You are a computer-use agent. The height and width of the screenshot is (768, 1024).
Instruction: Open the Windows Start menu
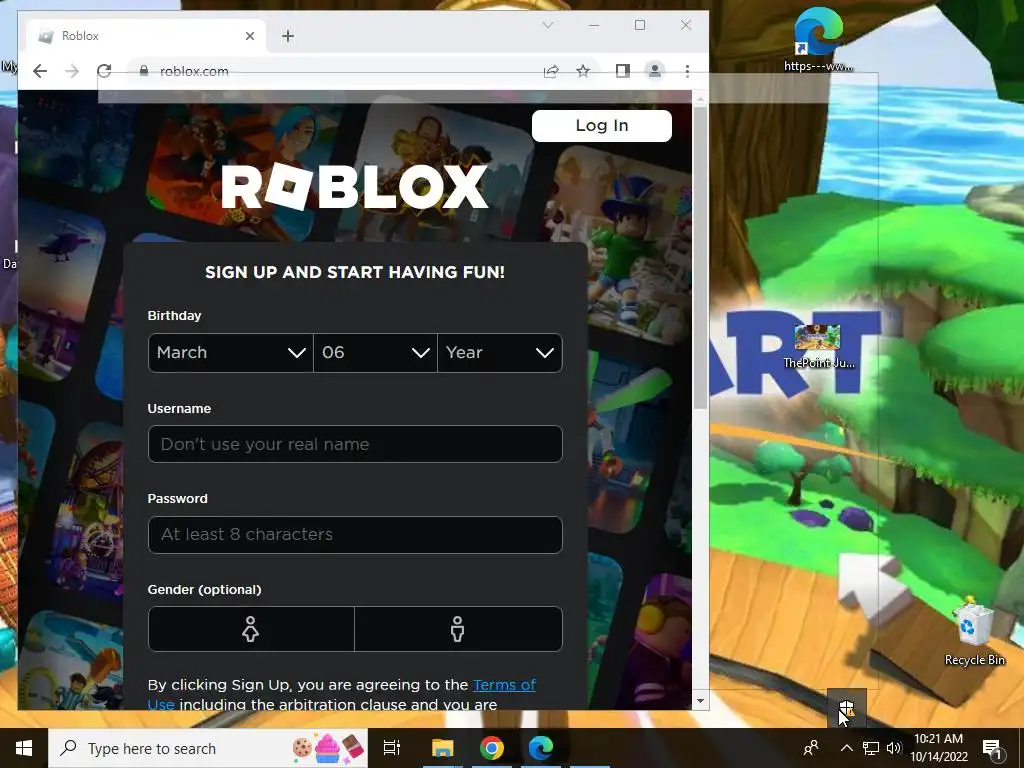(24, 748)
